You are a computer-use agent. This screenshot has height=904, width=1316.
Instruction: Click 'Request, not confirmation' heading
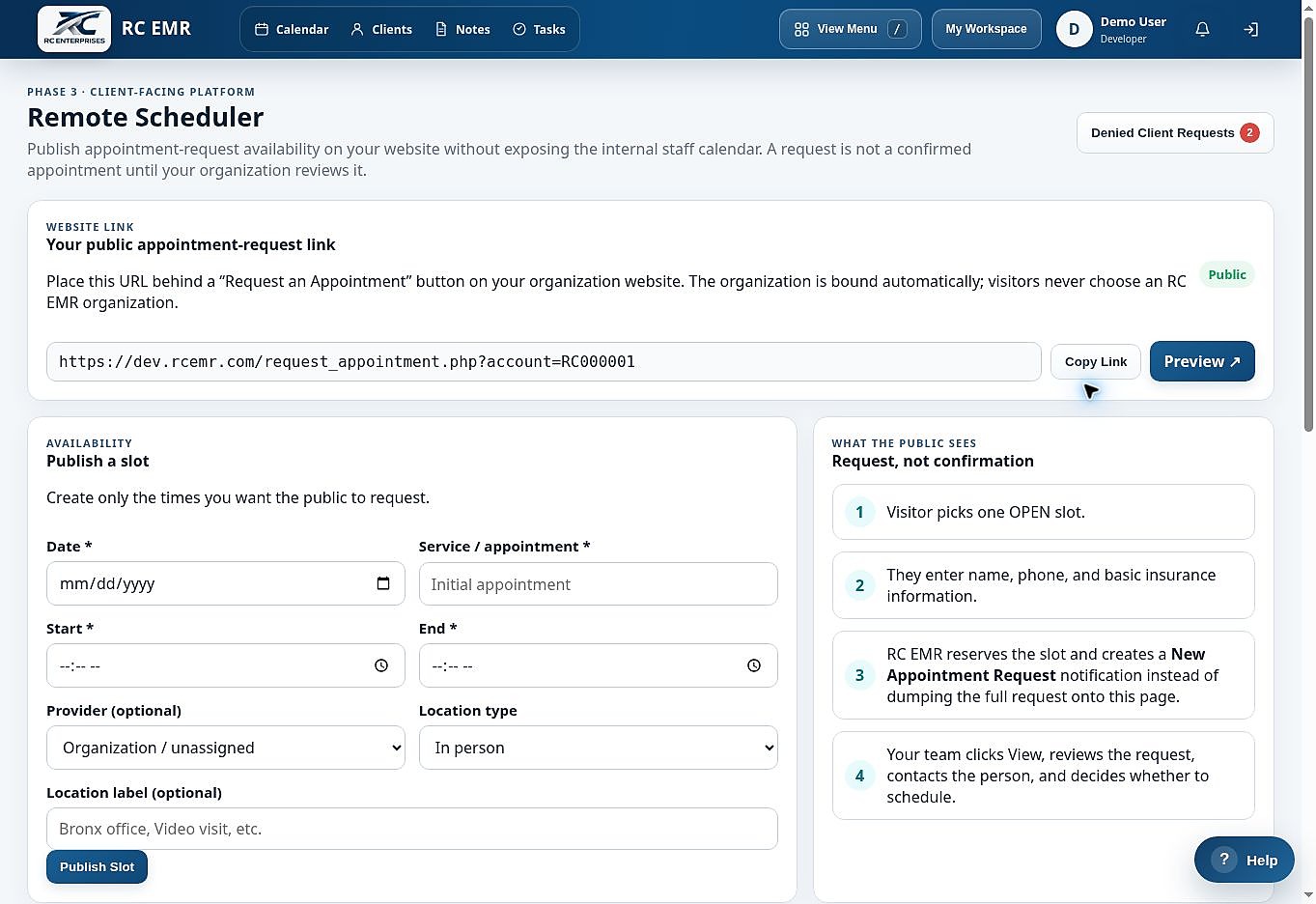(x=933, y=461)
